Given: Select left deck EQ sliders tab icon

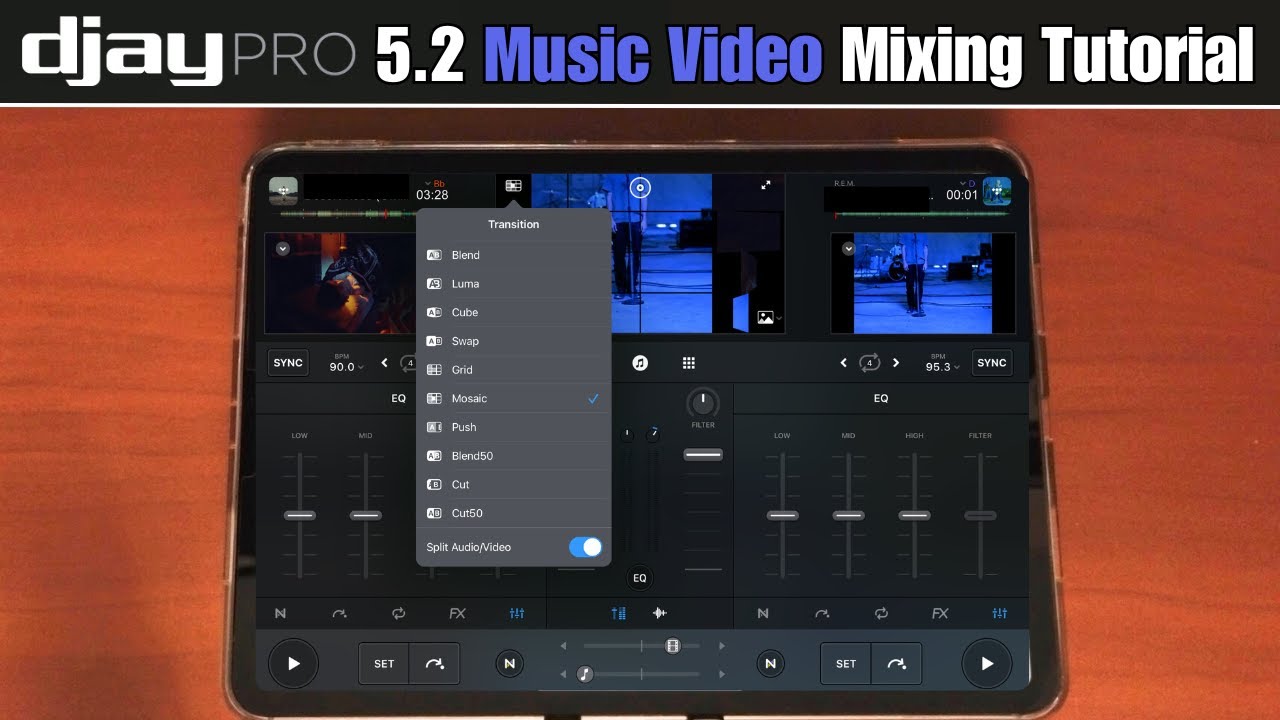Looking at the screenshot, I should pos(517,613).
